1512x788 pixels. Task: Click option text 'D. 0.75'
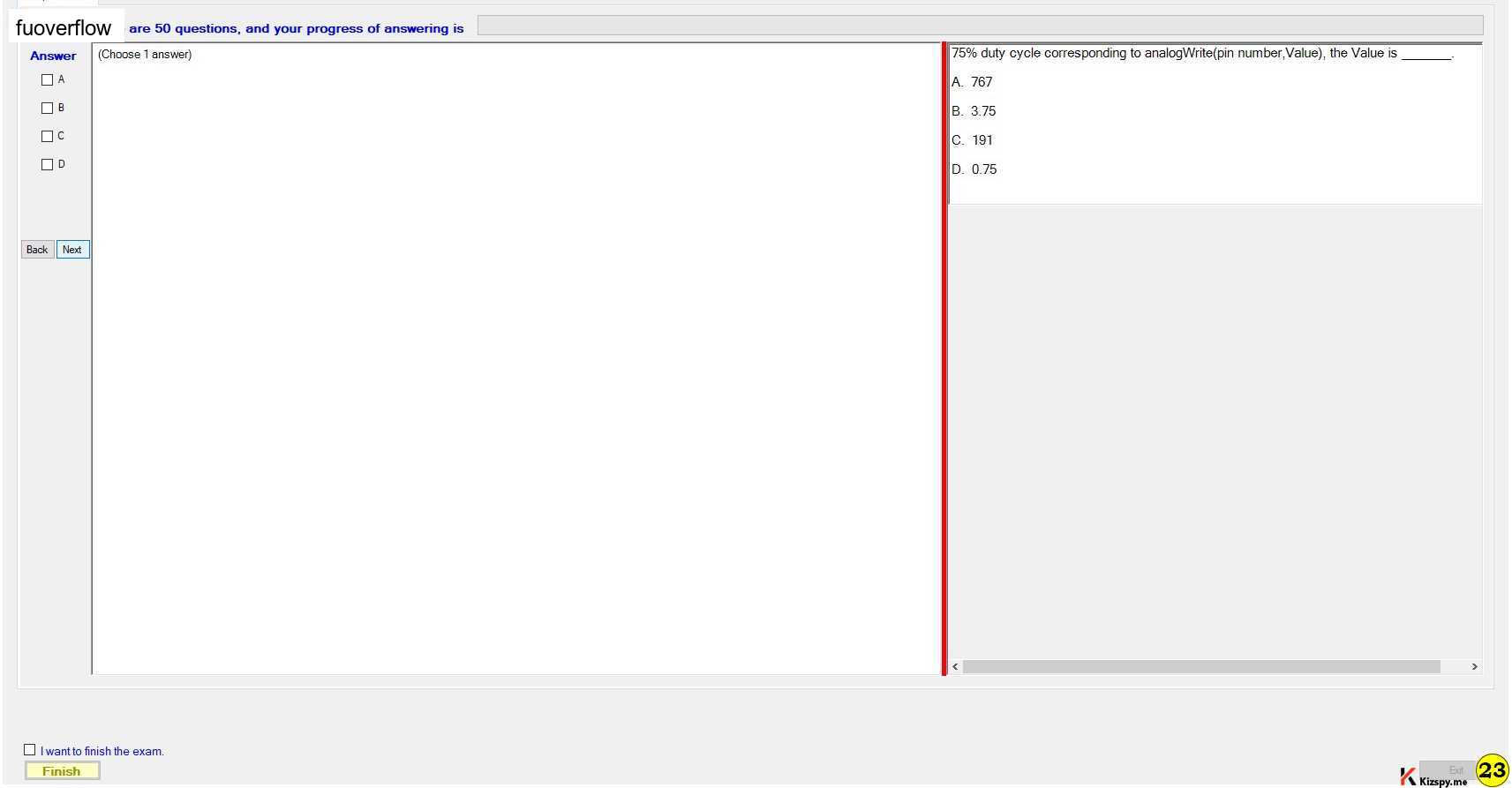[974, 169]
